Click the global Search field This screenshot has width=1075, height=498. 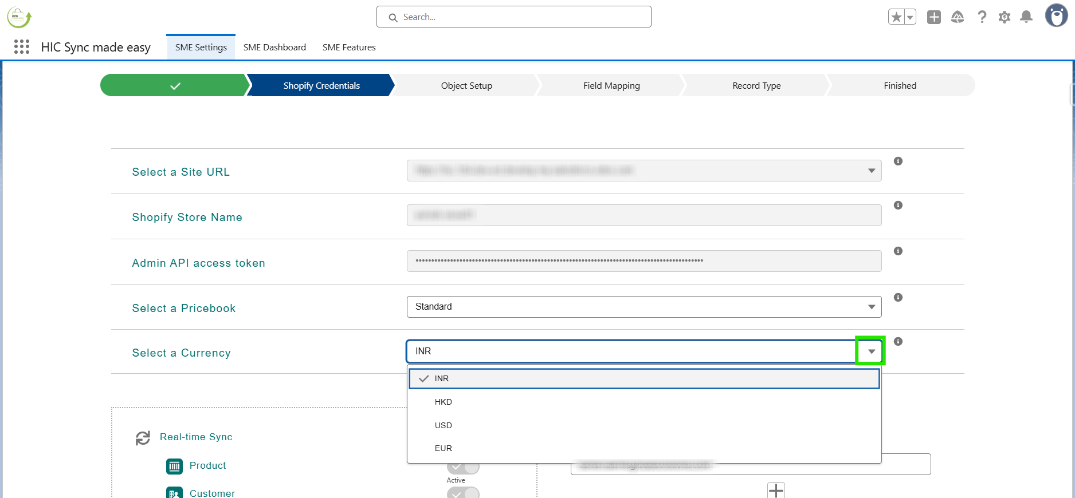514,16
